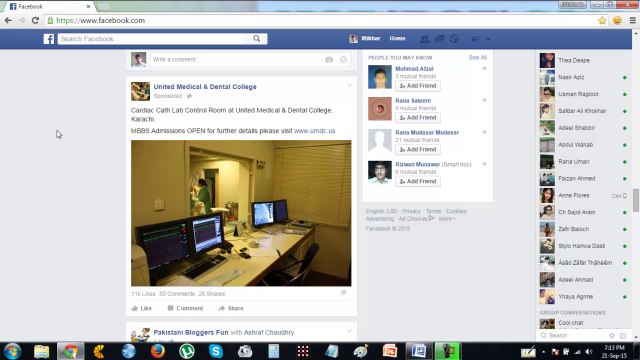
Task: Open chat options gear icon
Action: [x=611, y=336]
